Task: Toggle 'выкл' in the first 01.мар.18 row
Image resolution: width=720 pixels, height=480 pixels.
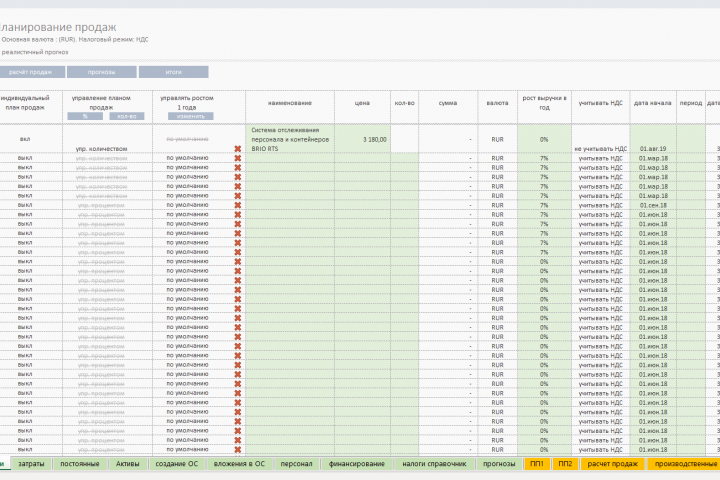Action: (25, 158)
